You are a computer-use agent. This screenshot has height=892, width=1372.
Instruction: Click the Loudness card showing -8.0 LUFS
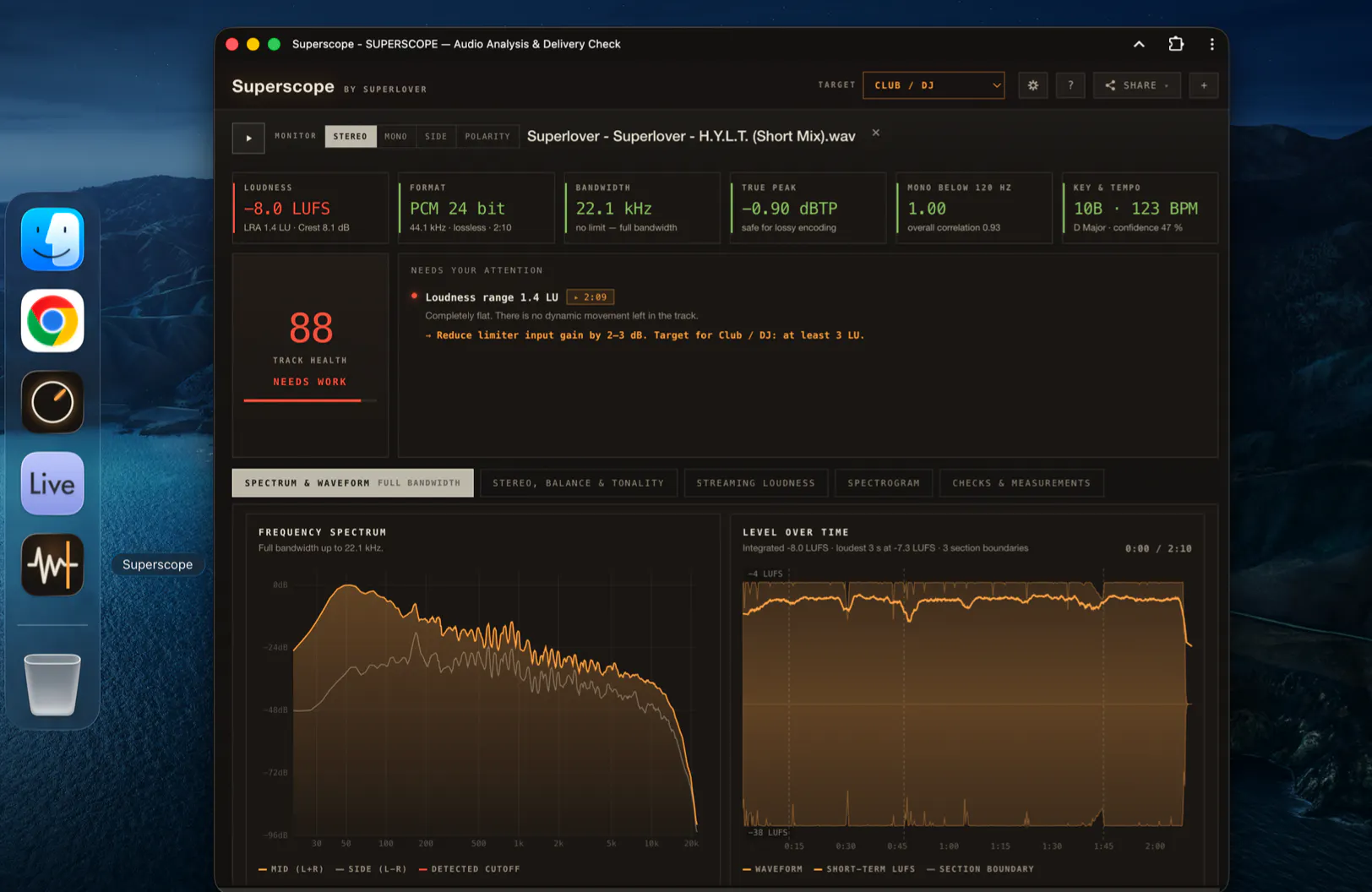310,208
